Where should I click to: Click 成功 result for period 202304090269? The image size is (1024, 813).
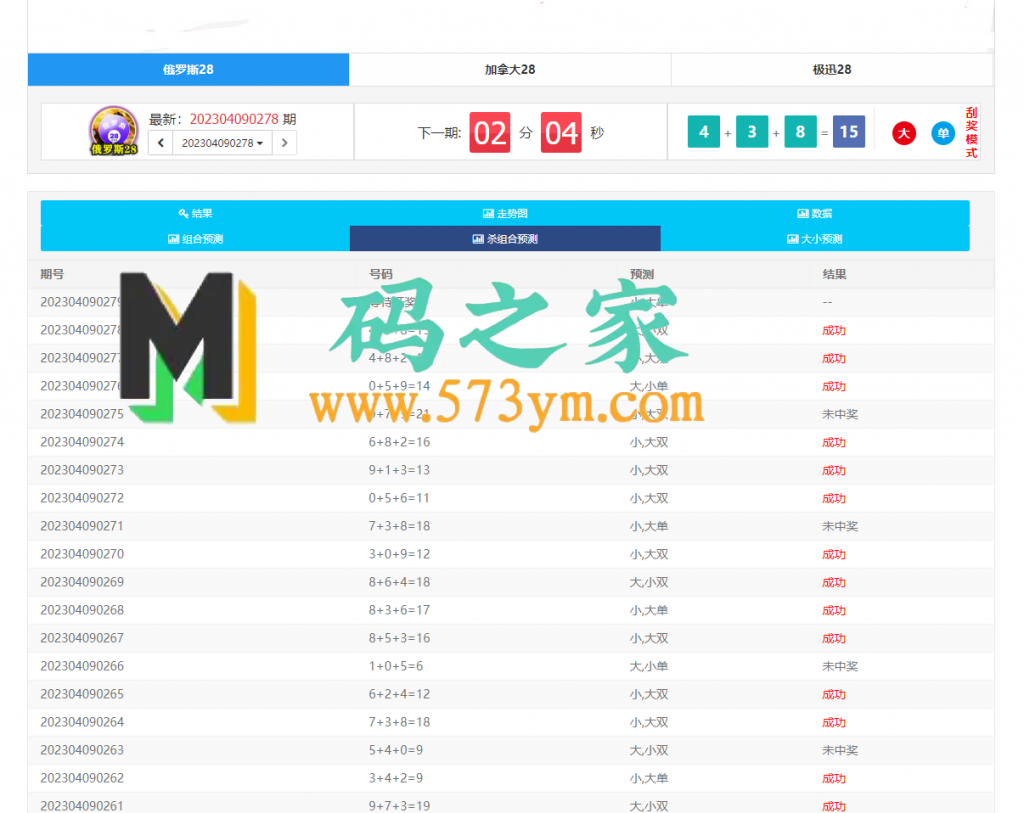tap(834, 582)
